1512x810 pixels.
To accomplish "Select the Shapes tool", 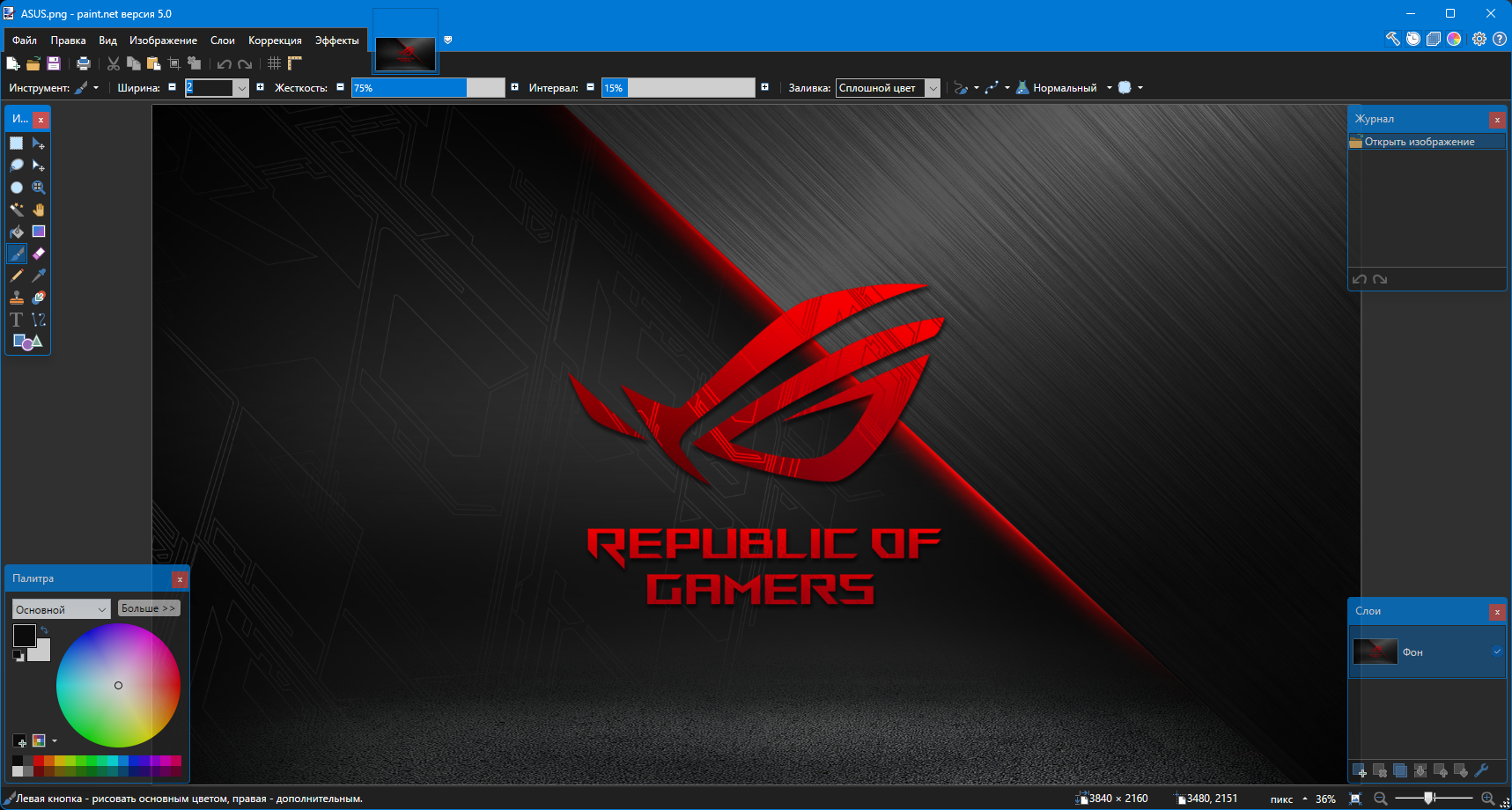I will pyautogui.click(x=27, y=342).
